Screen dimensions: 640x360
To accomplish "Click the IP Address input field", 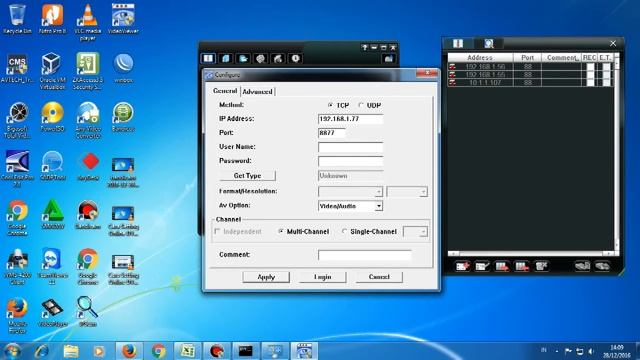I will click(350, 119).
